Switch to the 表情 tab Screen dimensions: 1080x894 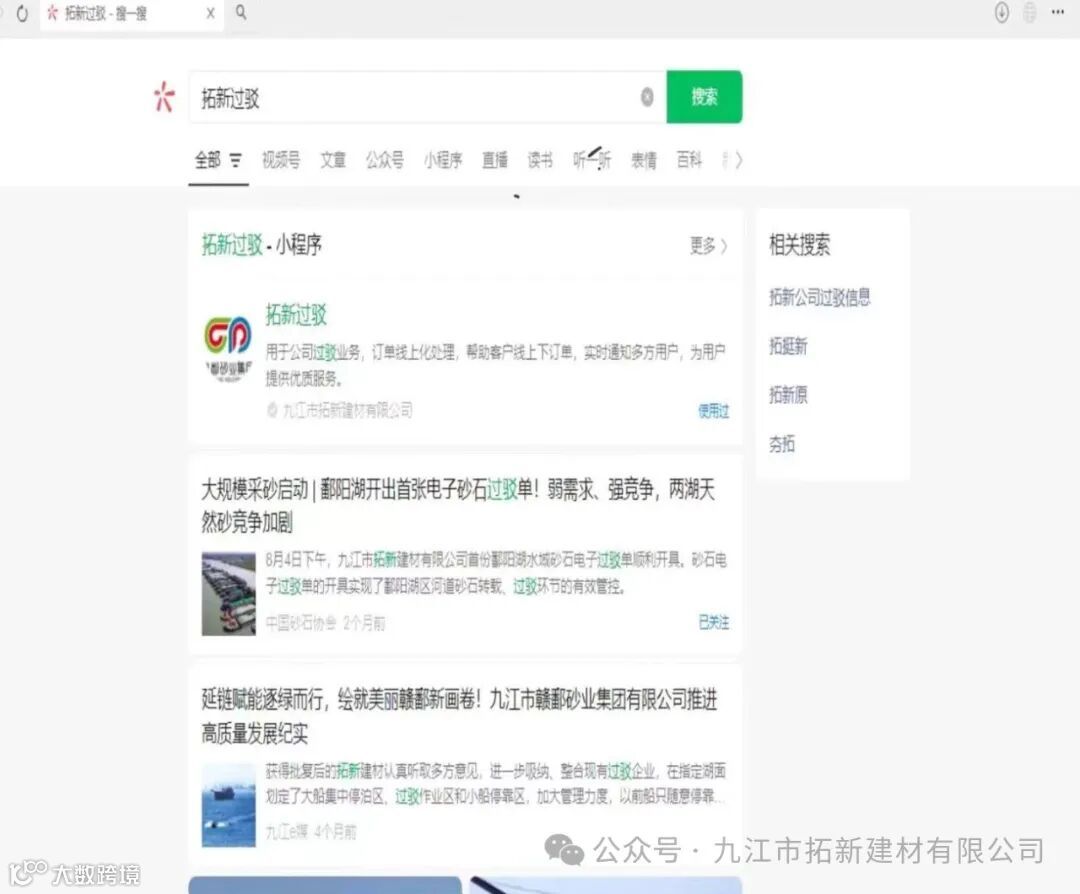(644, 160)
